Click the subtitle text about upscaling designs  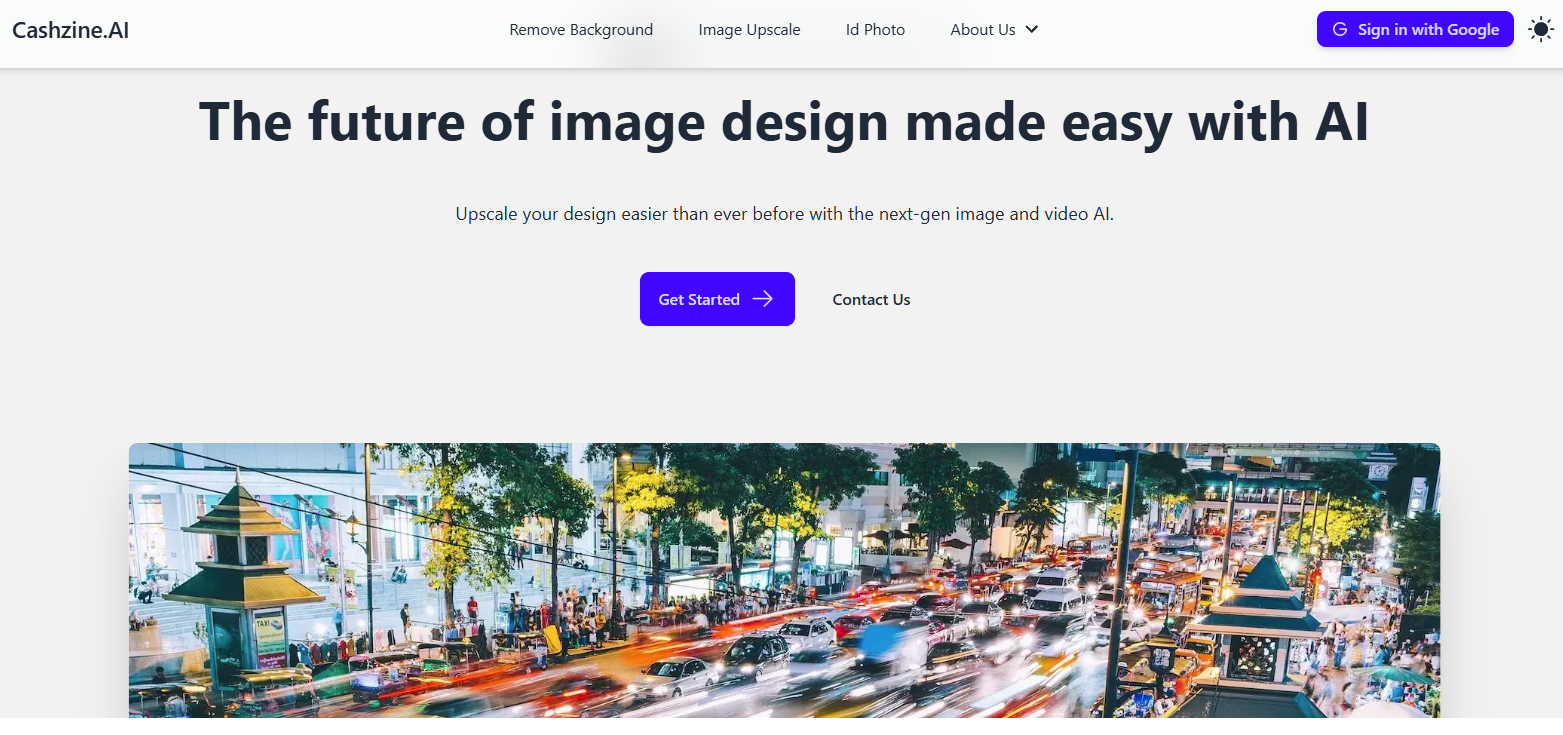click(784, 214)
